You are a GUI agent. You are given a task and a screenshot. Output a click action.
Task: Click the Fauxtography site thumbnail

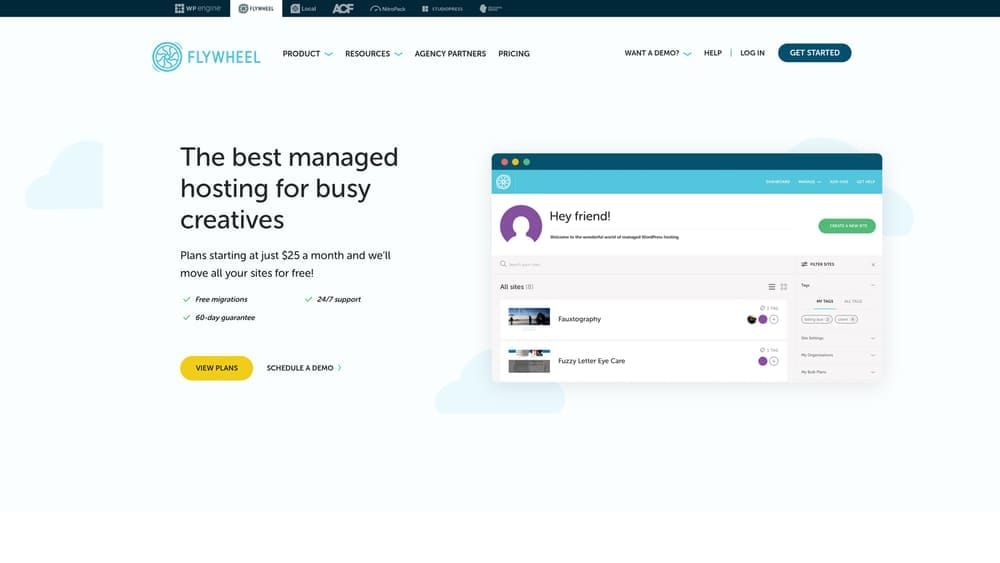pos(529,318)
